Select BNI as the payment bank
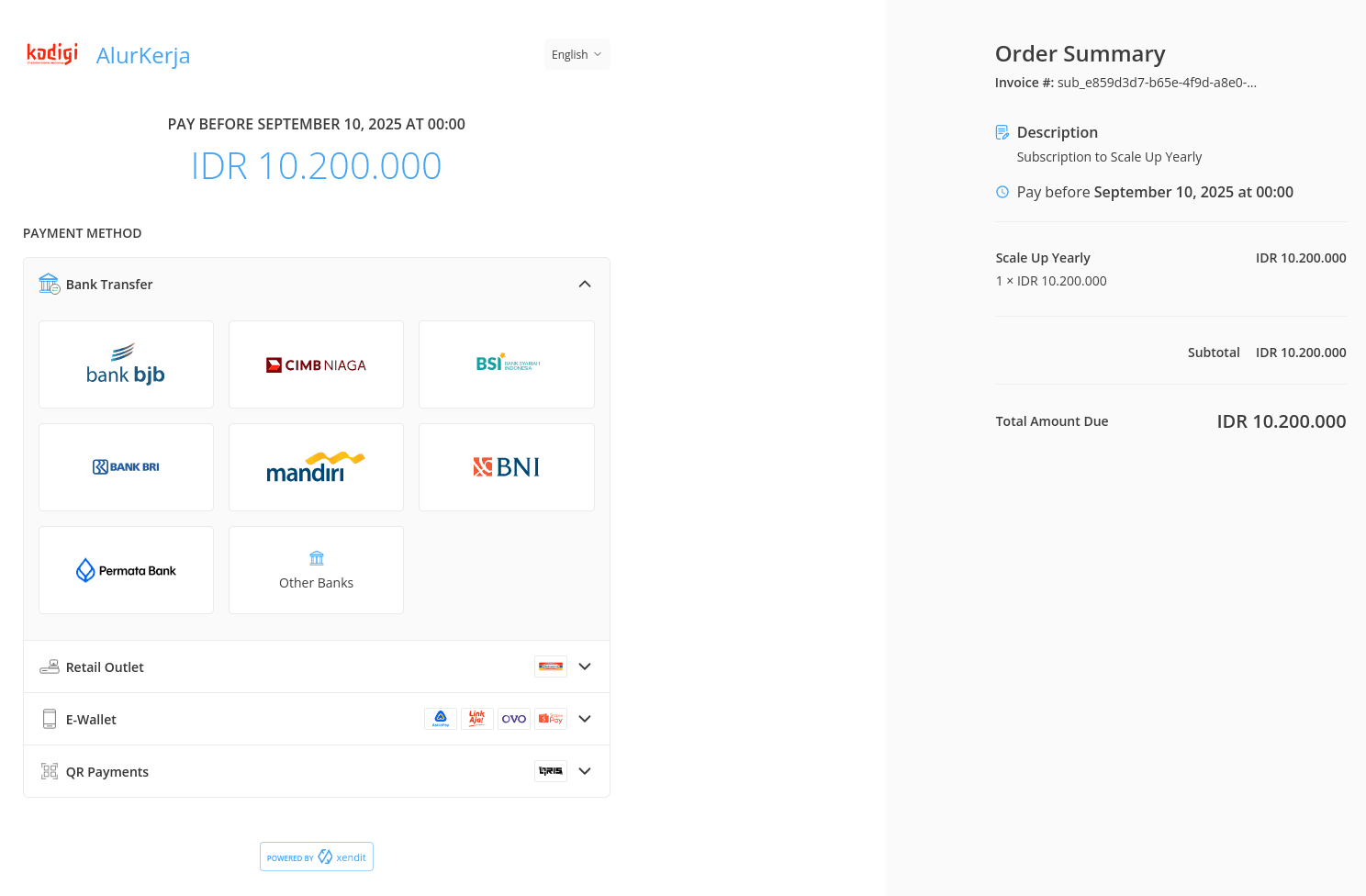The height and width of the screenshot is (896, 1366). tap(506, 467)
